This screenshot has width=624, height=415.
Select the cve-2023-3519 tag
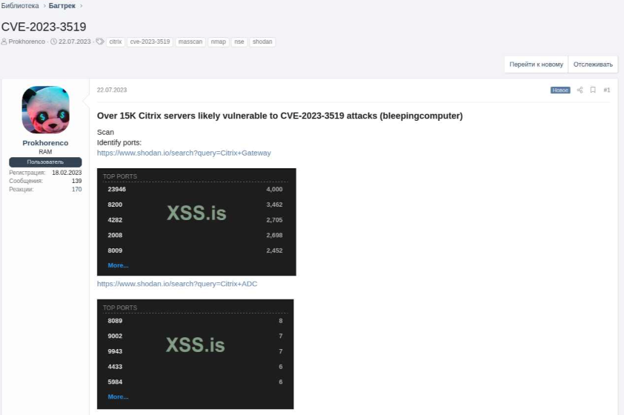pos(150,42)
